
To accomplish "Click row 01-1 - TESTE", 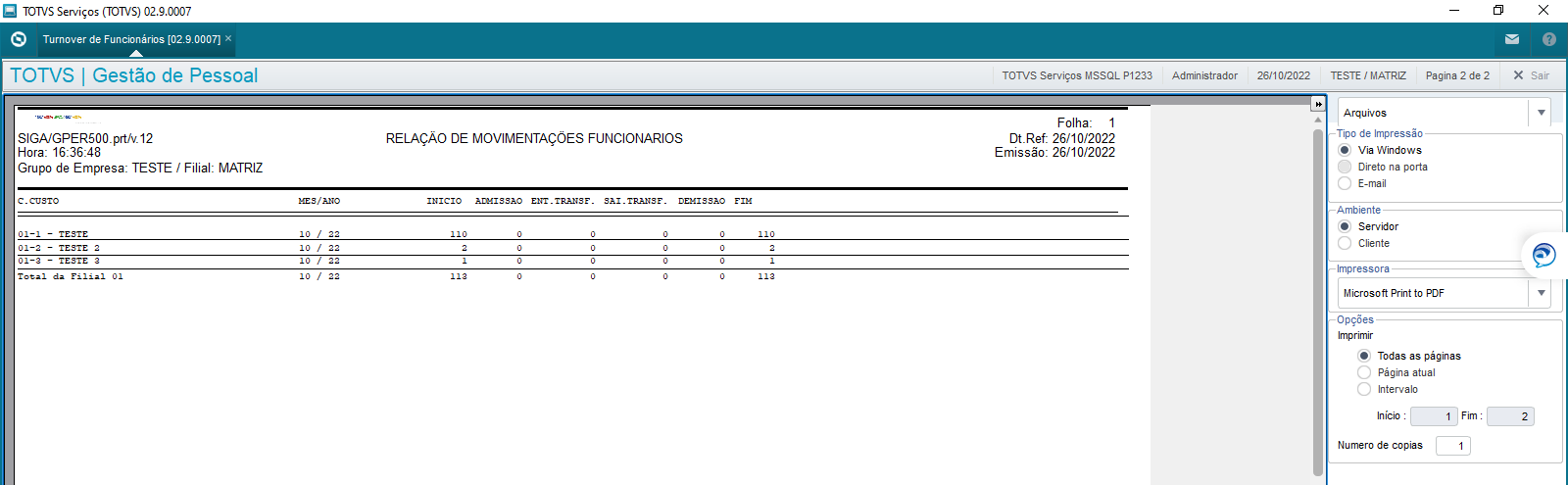I will pyautogui.click(x=396, y=234).
